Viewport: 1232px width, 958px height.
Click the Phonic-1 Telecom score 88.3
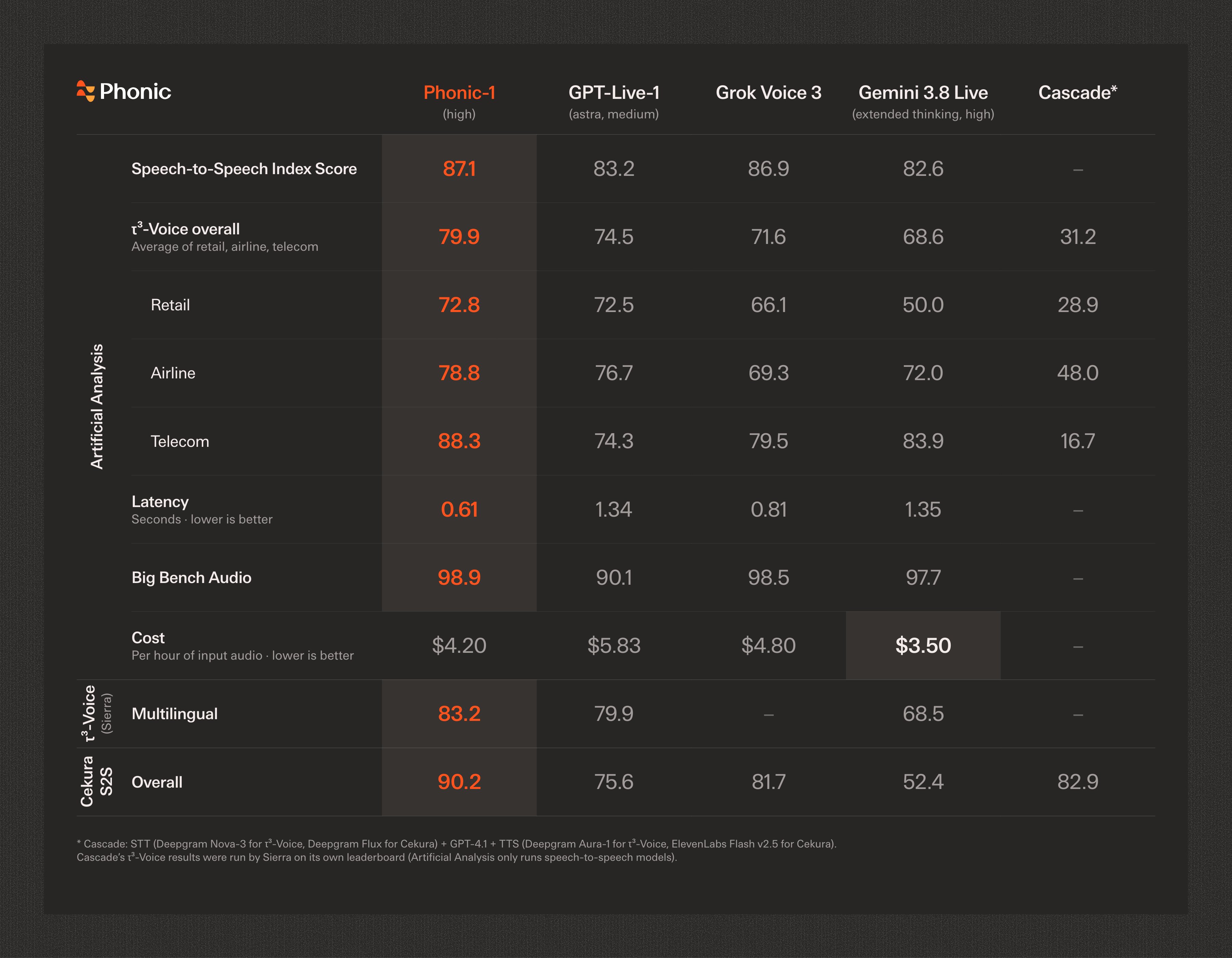coord(459,441)
